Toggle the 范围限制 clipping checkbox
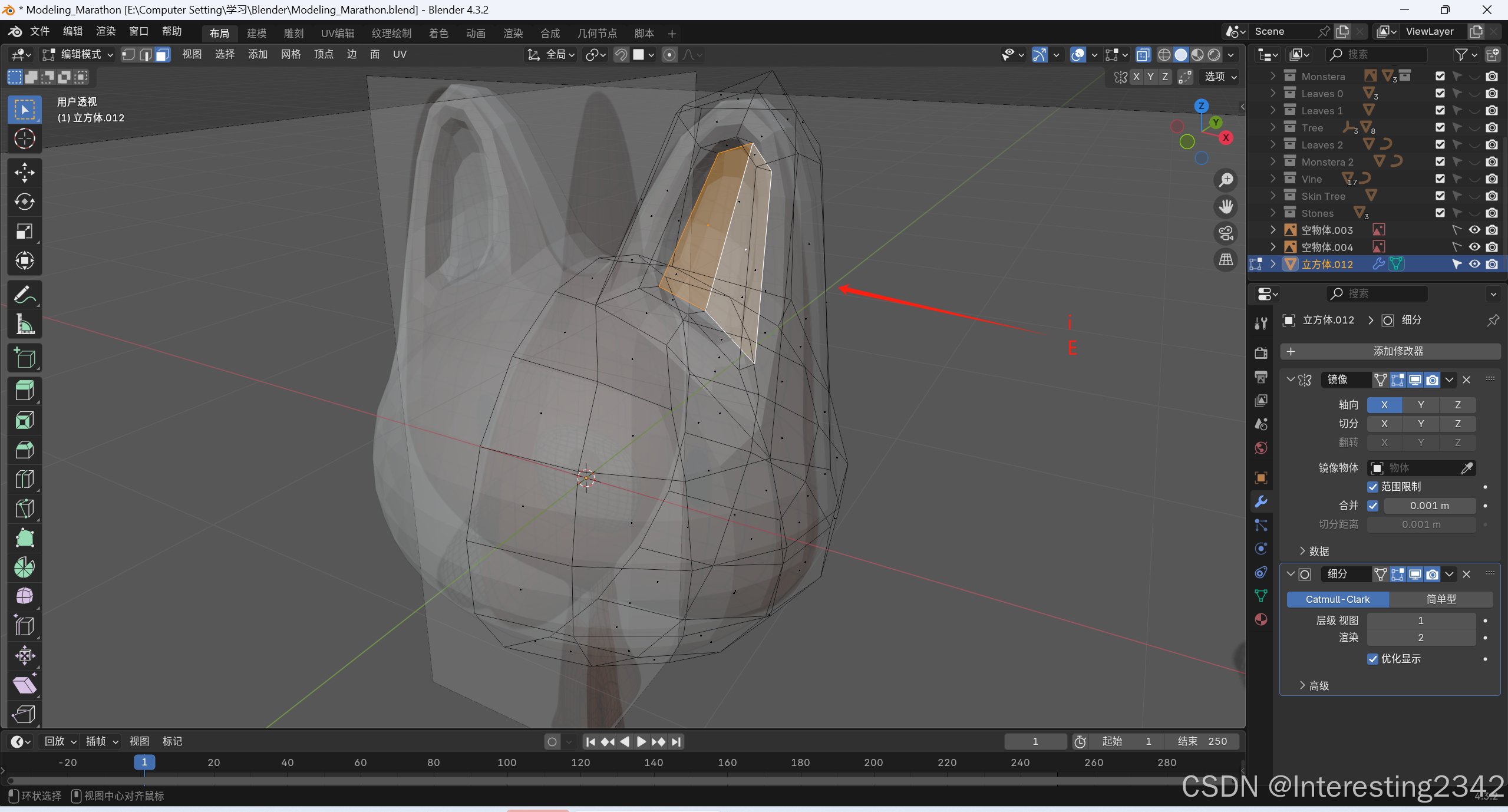 pyautogui.click(x=1372, y=487)
